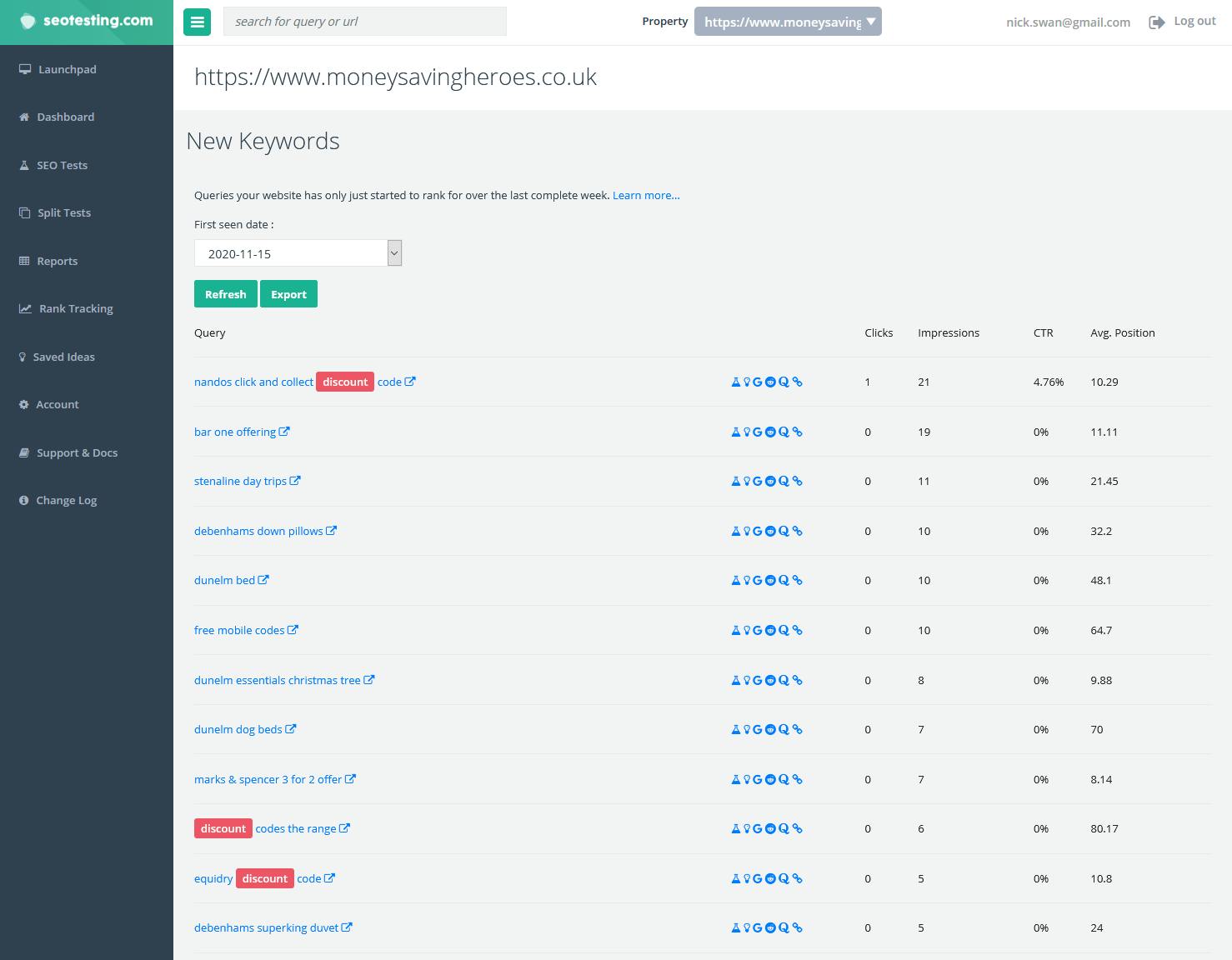
Task: Open the debenhams down pillows query link
Action: point(265,531)
